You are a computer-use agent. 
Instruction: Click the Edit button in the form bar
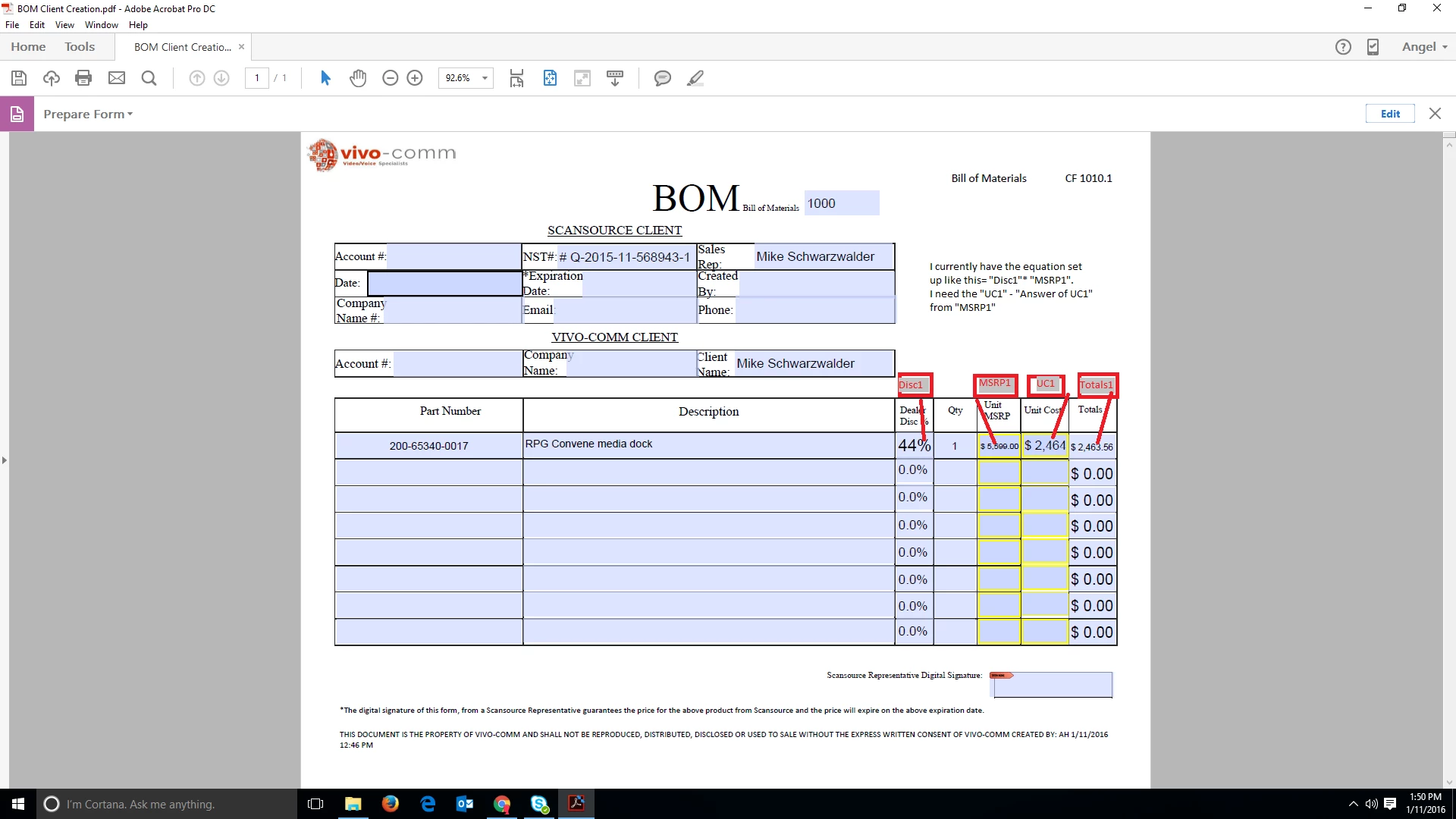pyautogui.click(x=1390, y=114)
